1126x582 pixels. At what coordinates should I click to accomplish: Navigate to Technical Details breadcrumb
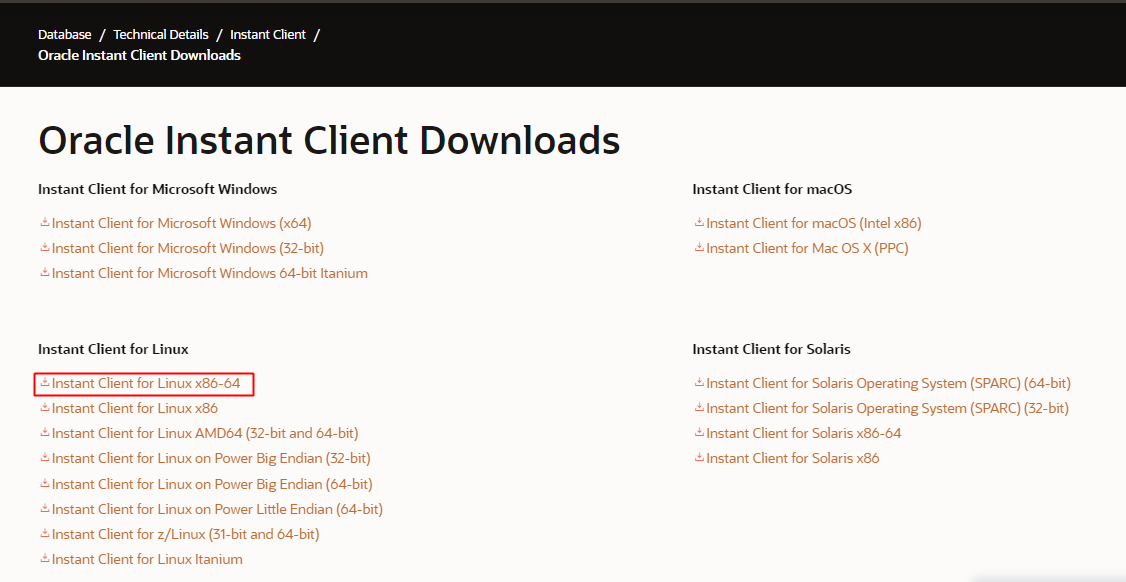161,35
